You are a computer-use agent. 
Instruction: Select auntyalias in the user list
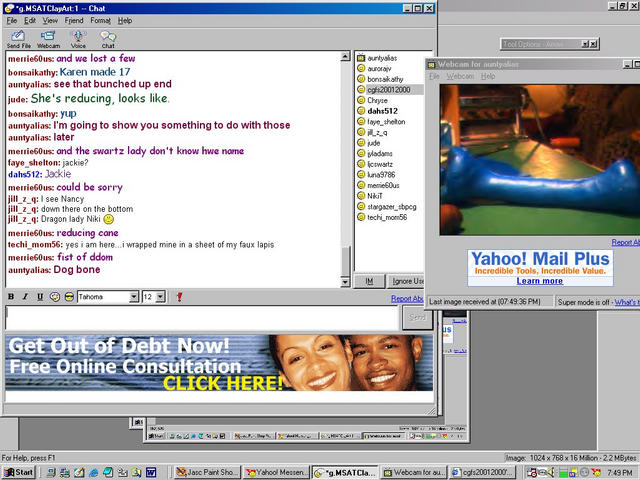[382, 58]
